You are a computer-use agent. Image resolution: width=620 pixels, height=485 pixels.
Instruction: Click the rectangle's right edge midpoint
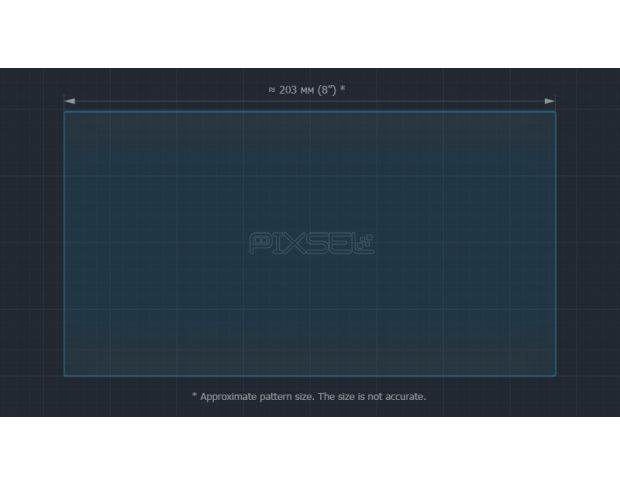pyautogui.click(x=555, y=243)
